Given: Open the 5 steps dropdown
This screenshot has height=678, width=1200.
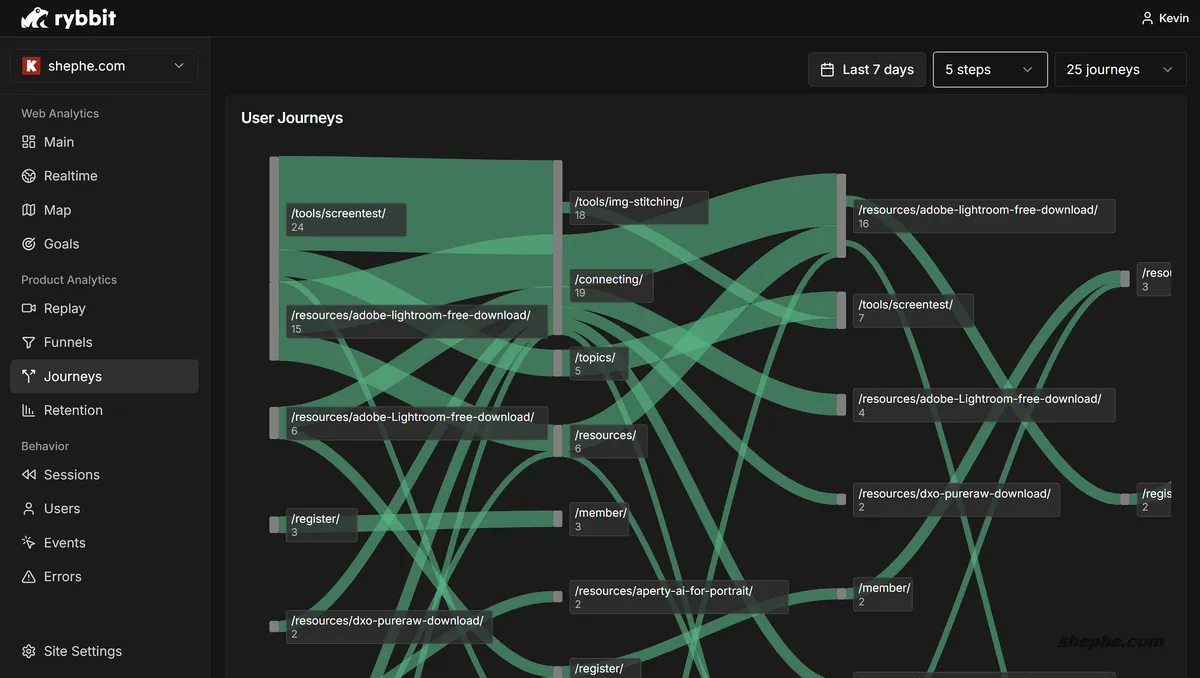Looking at the screenshot, I should [x=989, y=70].
